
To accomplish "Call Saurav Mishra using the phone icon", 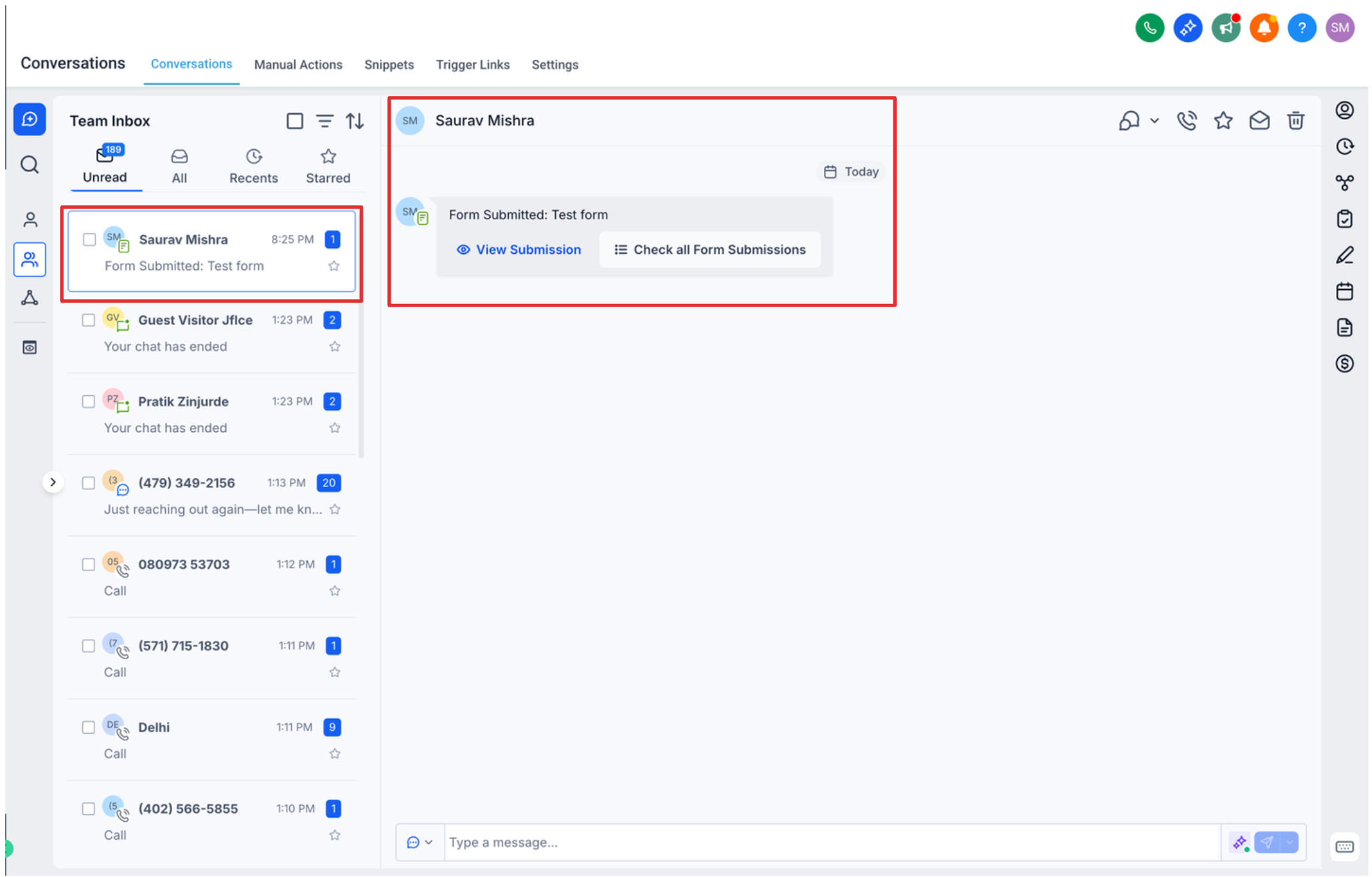I will tap(1187, 121).
